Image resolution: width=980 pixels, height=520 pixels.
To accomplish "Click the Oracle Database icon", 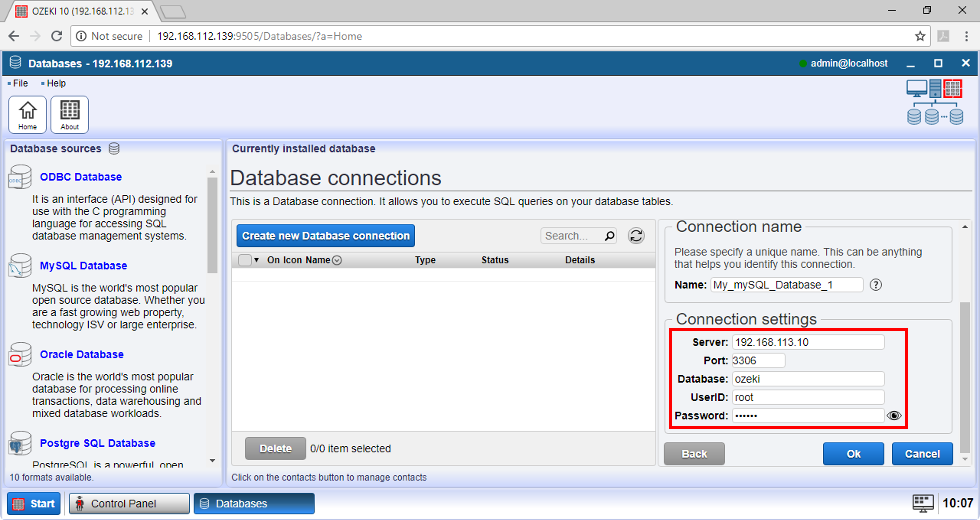I will pyautogui.click(x=20, y=355).
